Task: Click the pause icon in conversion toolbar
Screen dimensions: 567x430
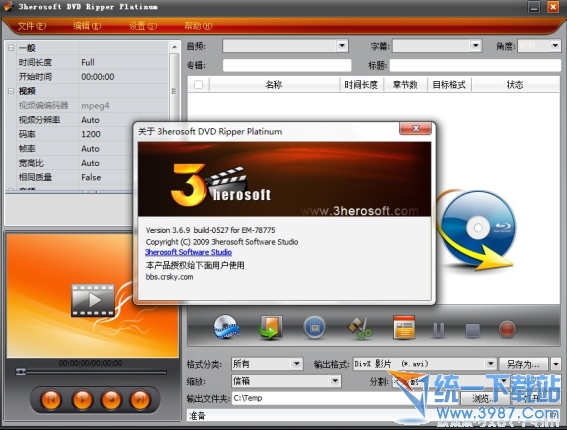Action: point(438,329)
